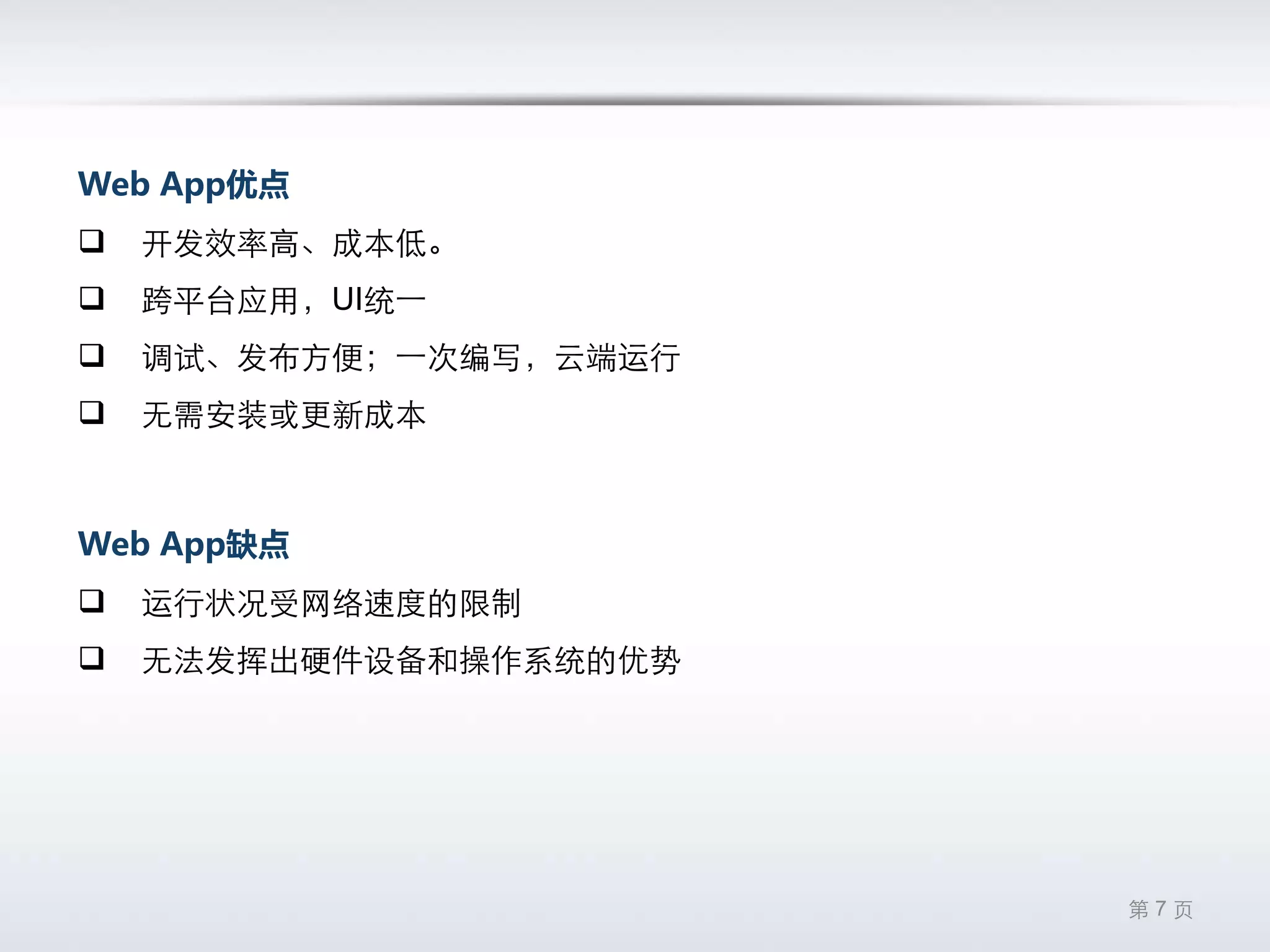Click the 云端运行 text
1270x952 pixels.
(x=618, y=358)
